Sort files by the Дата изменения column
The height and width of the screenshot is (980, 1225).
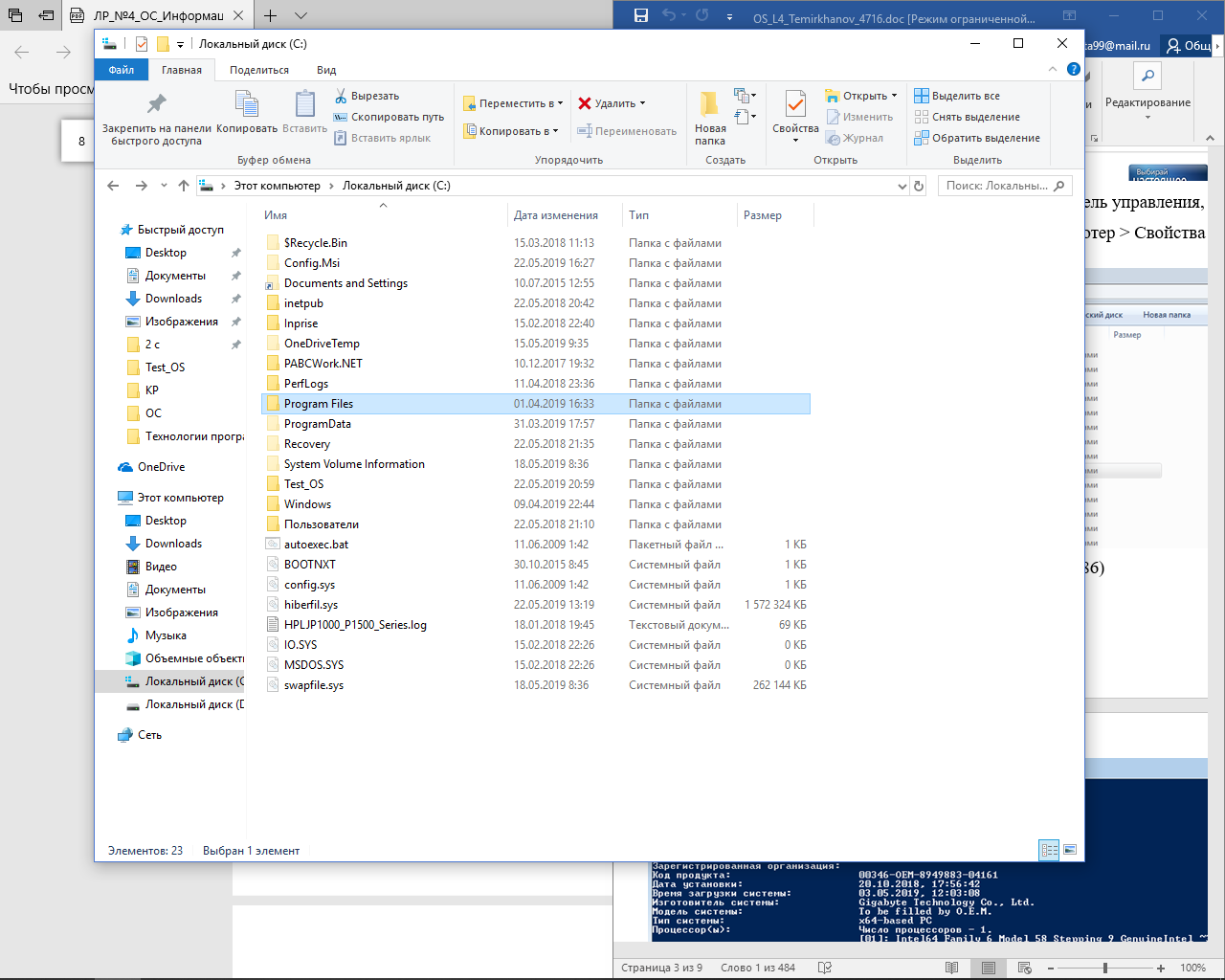click(x=555, y=215)
